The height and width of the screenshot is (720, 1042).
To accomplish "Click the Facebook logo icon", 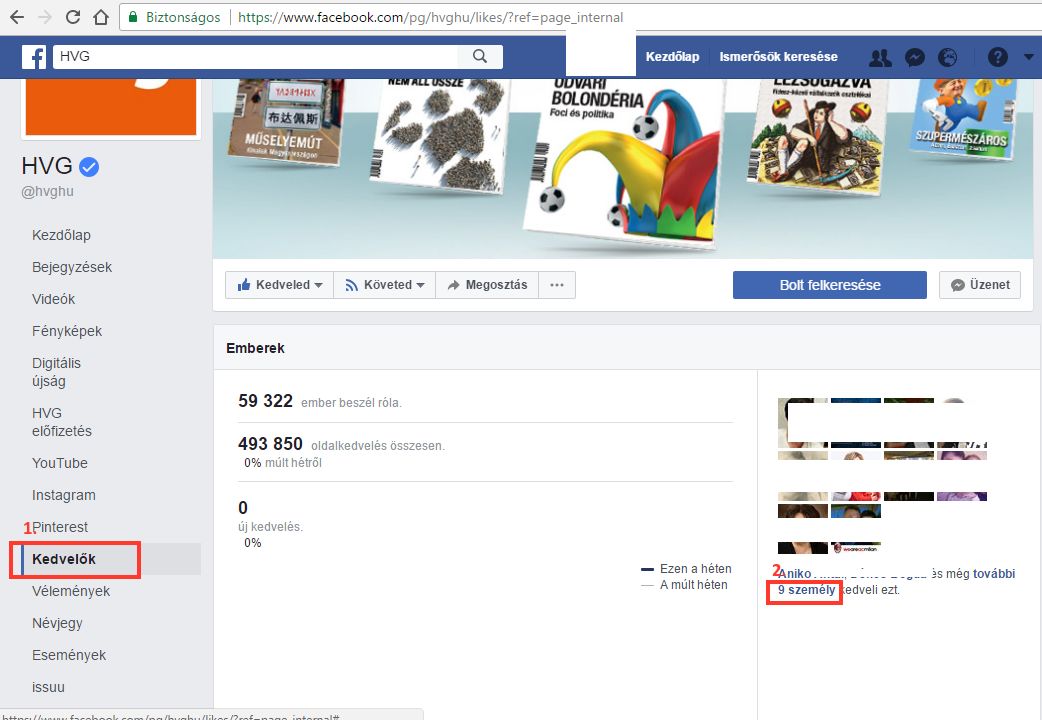I will (x=34, y=57).
